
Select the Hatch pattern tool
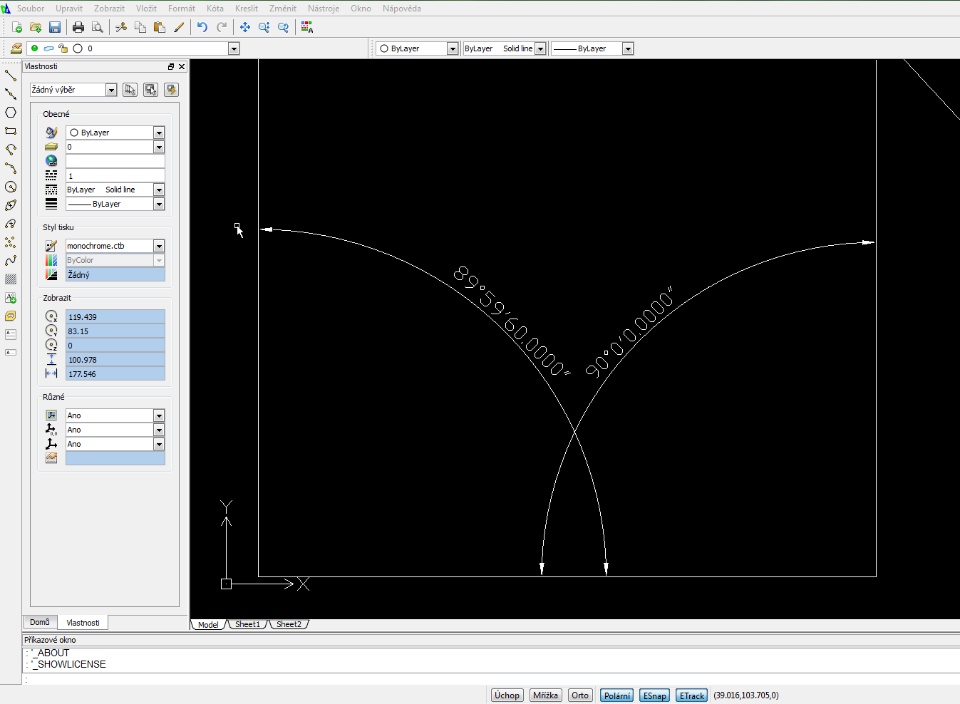11,279
